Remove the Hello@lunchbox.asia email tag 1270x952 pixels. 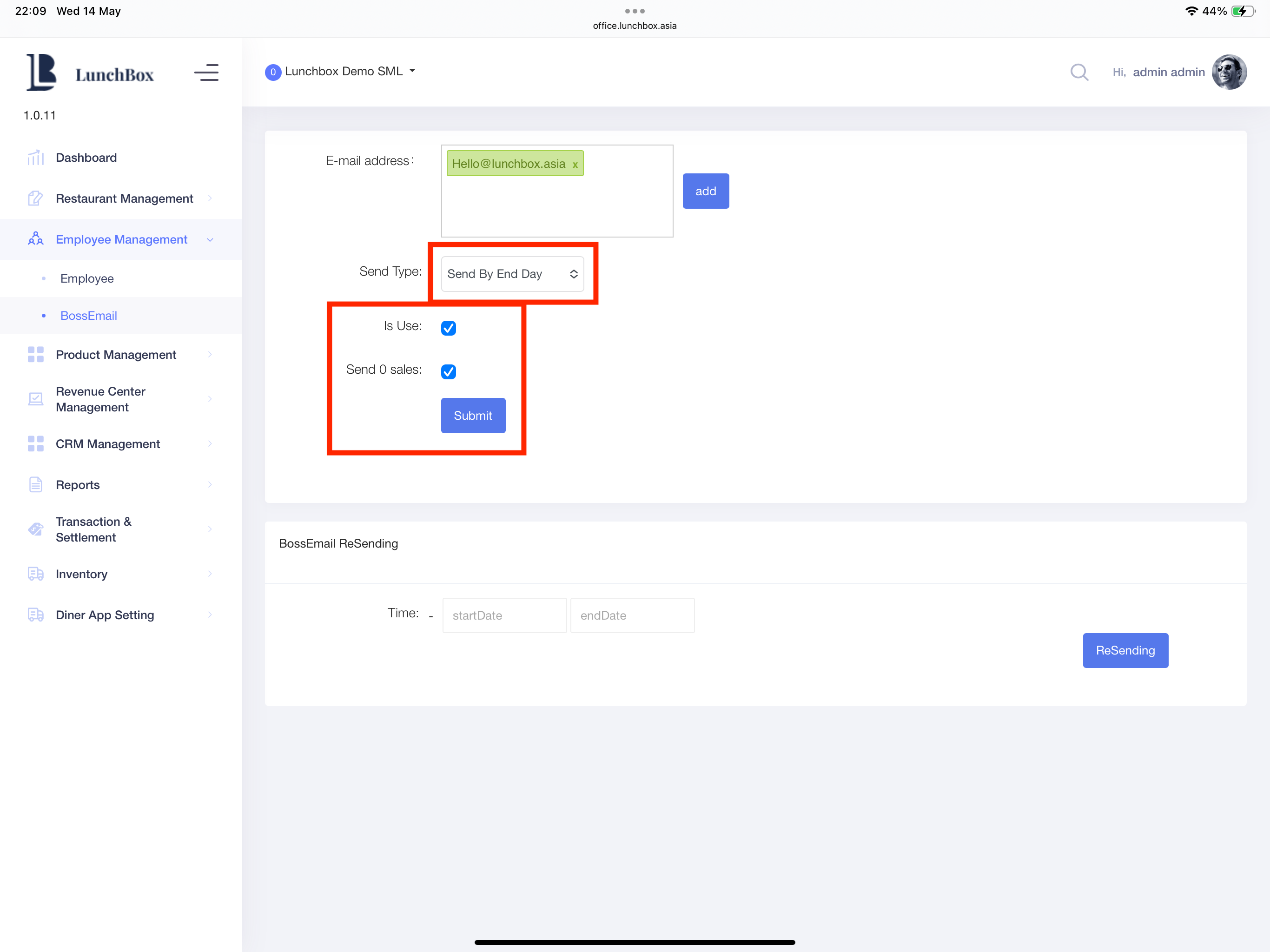pos(575,164)
